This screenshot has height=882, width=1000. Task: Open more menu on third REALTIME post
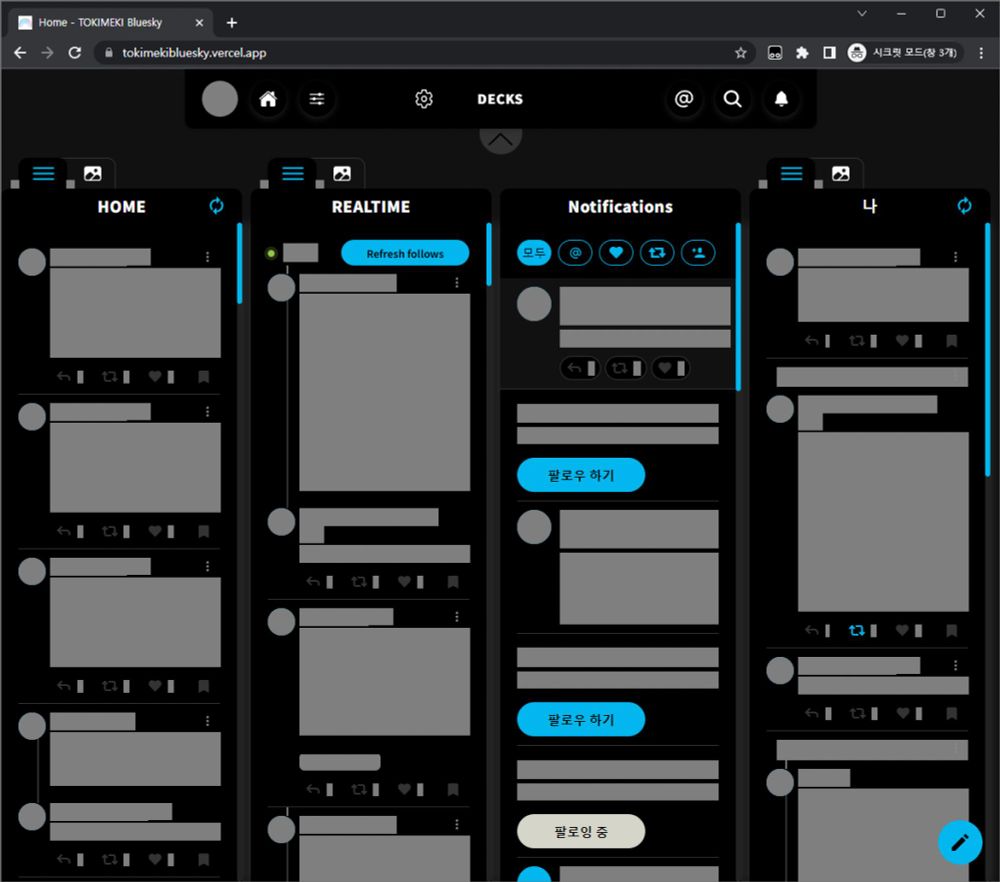tap(457, 617)
